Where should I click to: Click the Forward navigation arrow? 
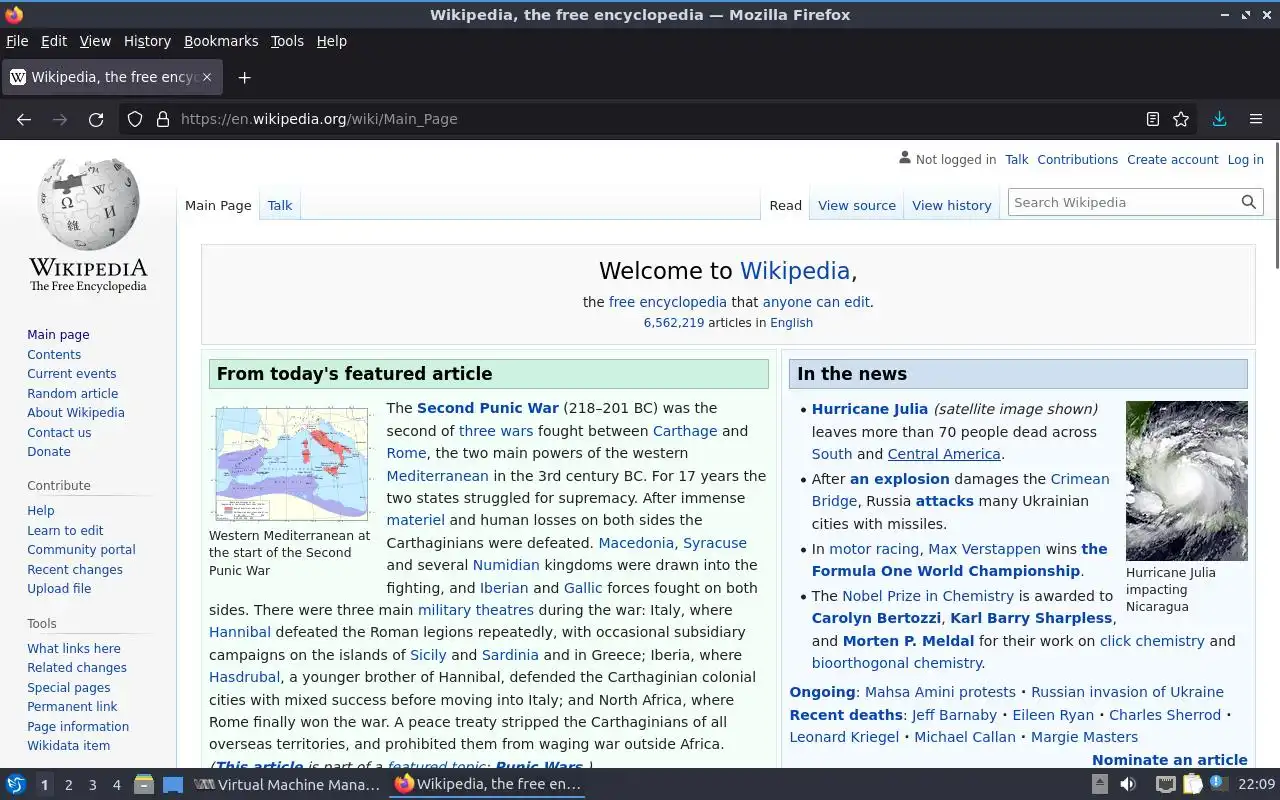click(x=60, y=119)
